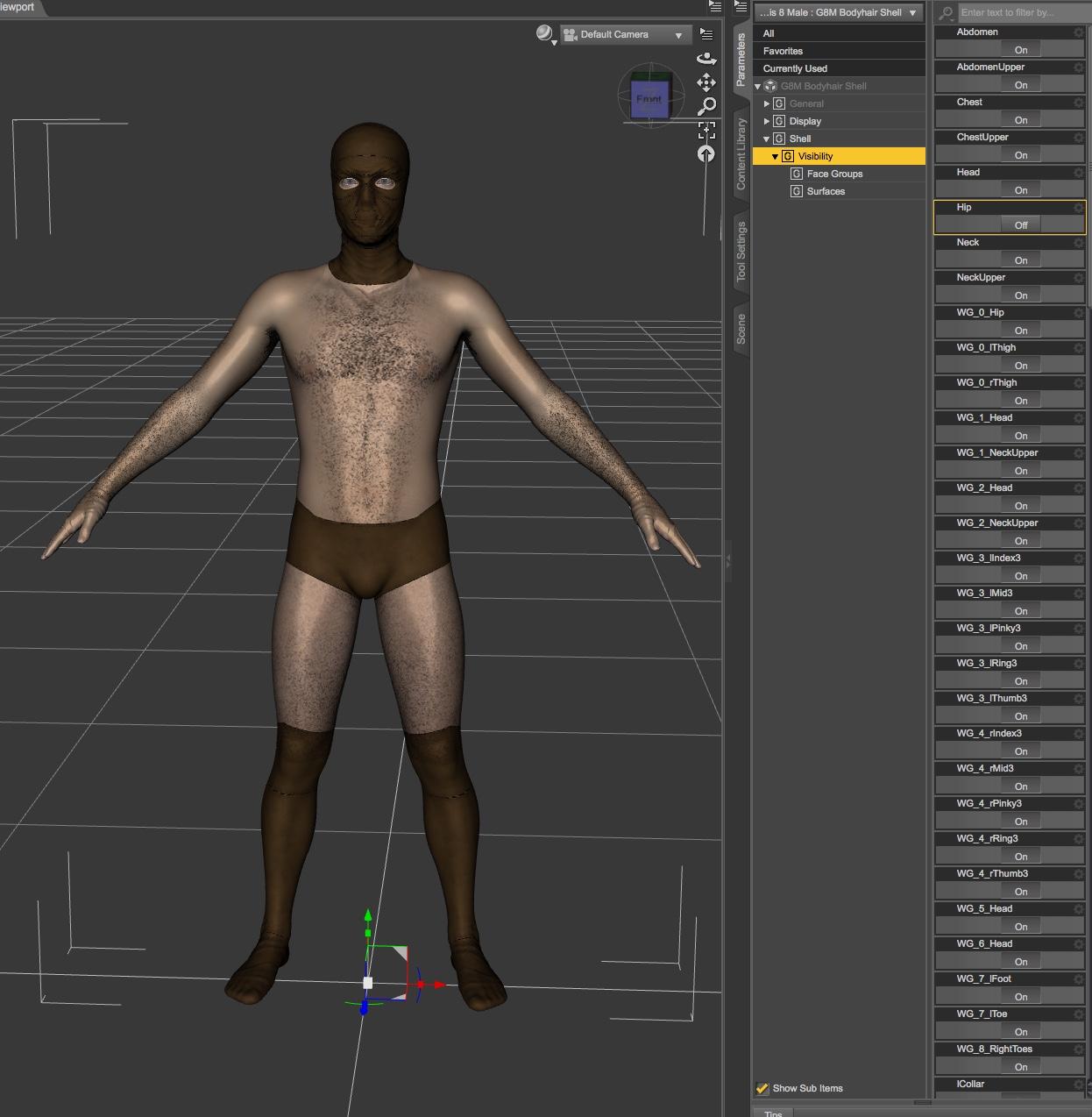Click the viewport zoom magnifier icon
This screenshot has width=1092, height=1117.
706,106
